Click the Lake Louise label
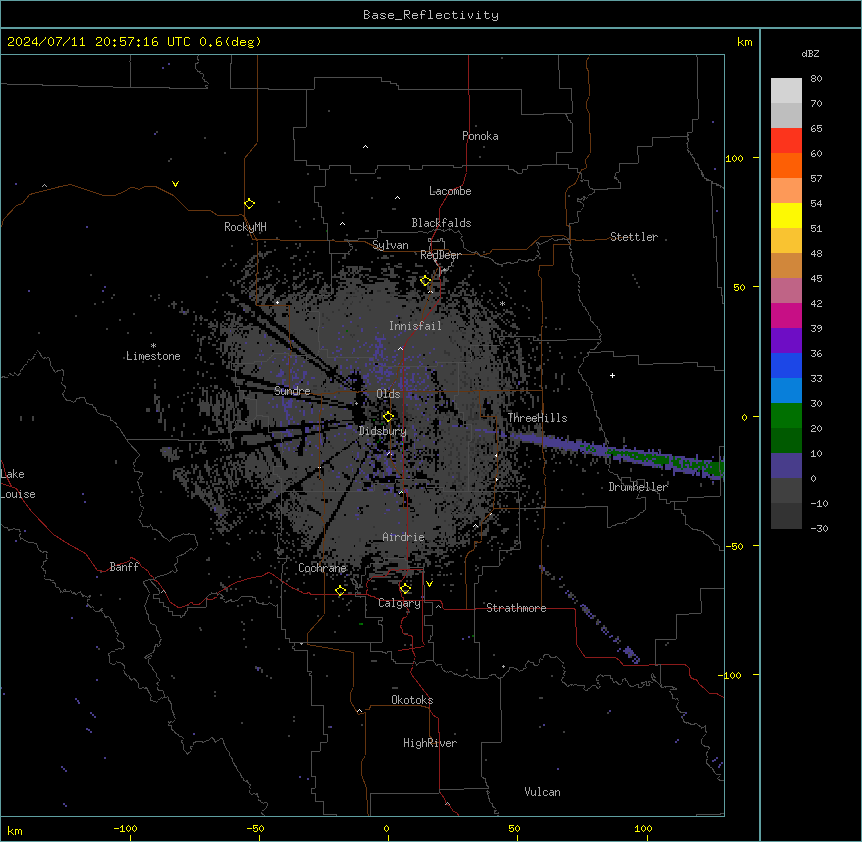The width and height of the screenshot is (862, 842). pos(18,484)
